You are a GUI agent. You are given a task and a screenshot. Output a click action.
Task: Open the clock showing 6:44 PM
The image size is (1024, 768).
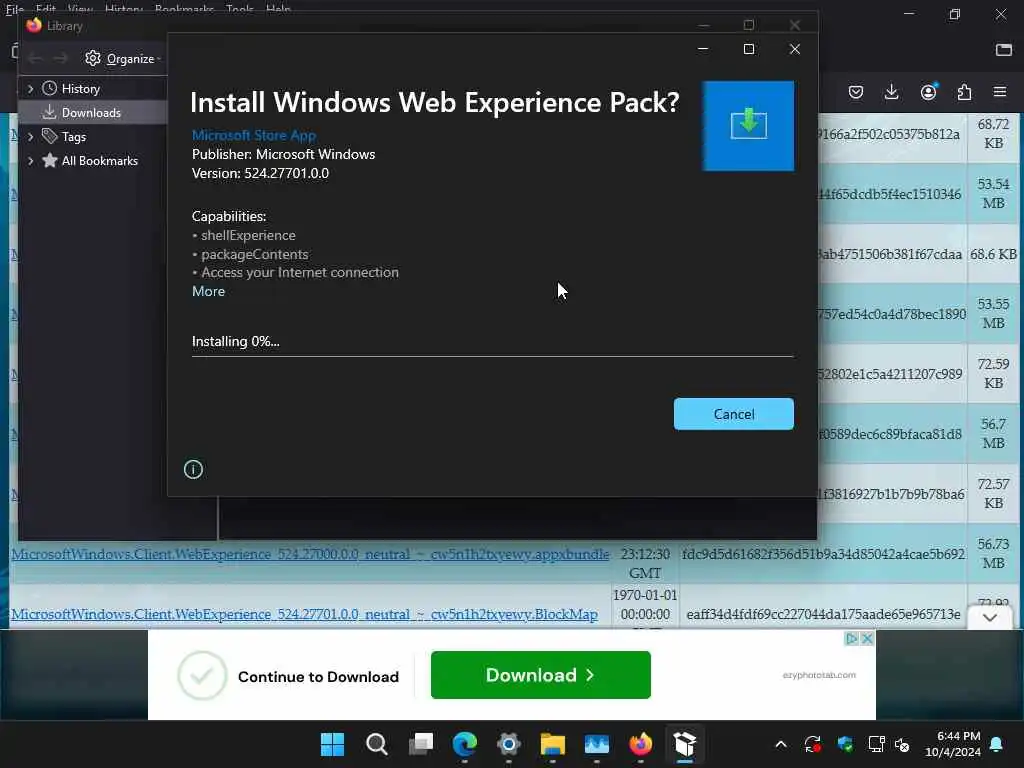point(953,744)
